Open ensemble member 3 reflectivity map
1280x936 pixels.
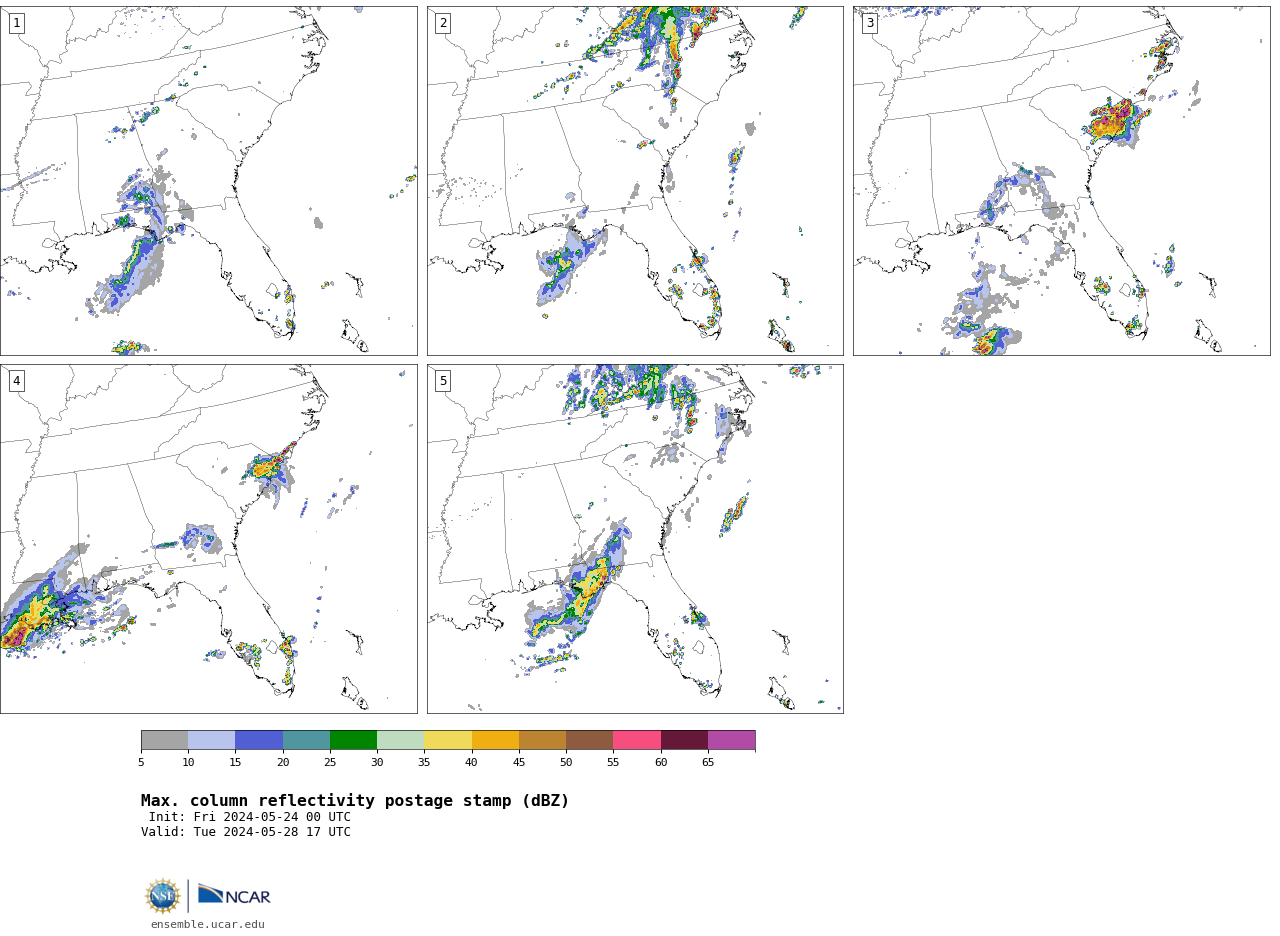(x=1061, y=181)
